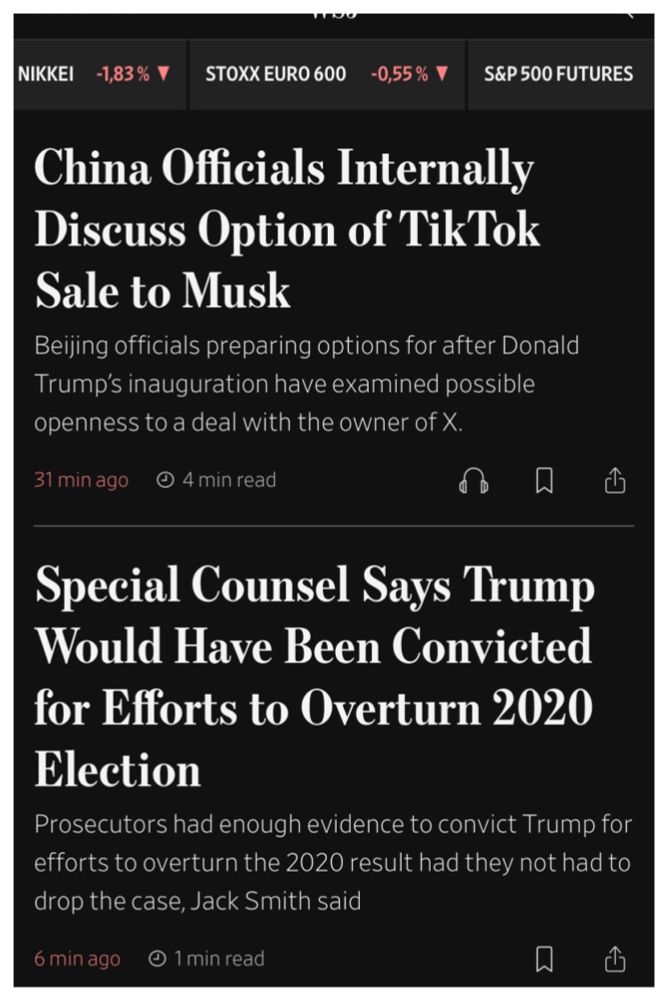Expand the S&P 500 FUTURES ticker entry

pyautogui.click(x=558, y=72)
